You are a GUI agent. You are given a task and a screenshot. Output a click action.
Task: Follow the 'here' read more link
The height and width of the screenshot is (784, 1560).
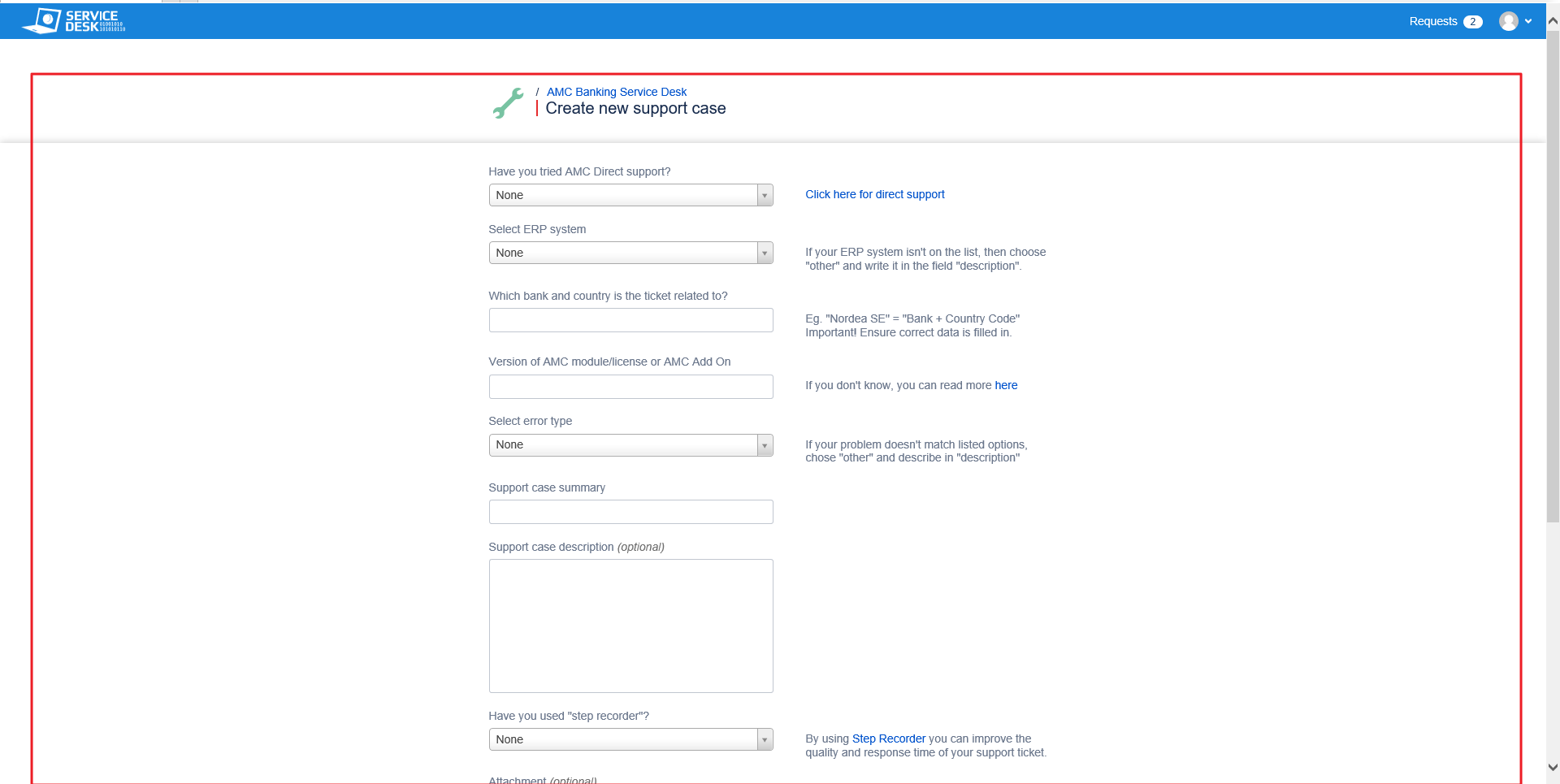point(1006,385)
